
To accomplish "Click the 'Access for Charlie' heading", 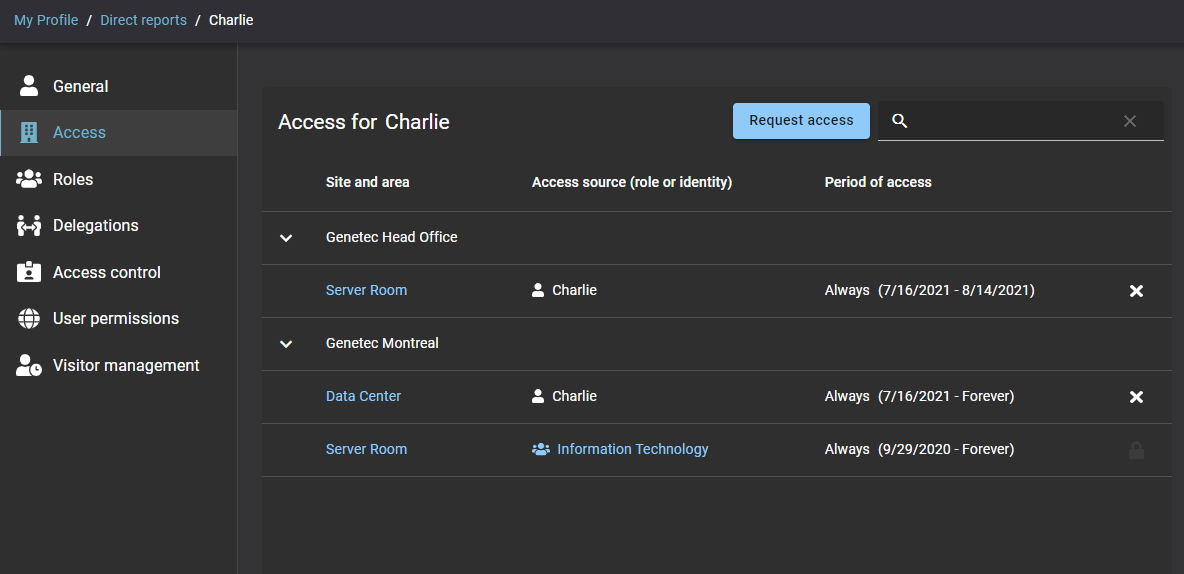I will pyautogui.click(x=363, y=122).
